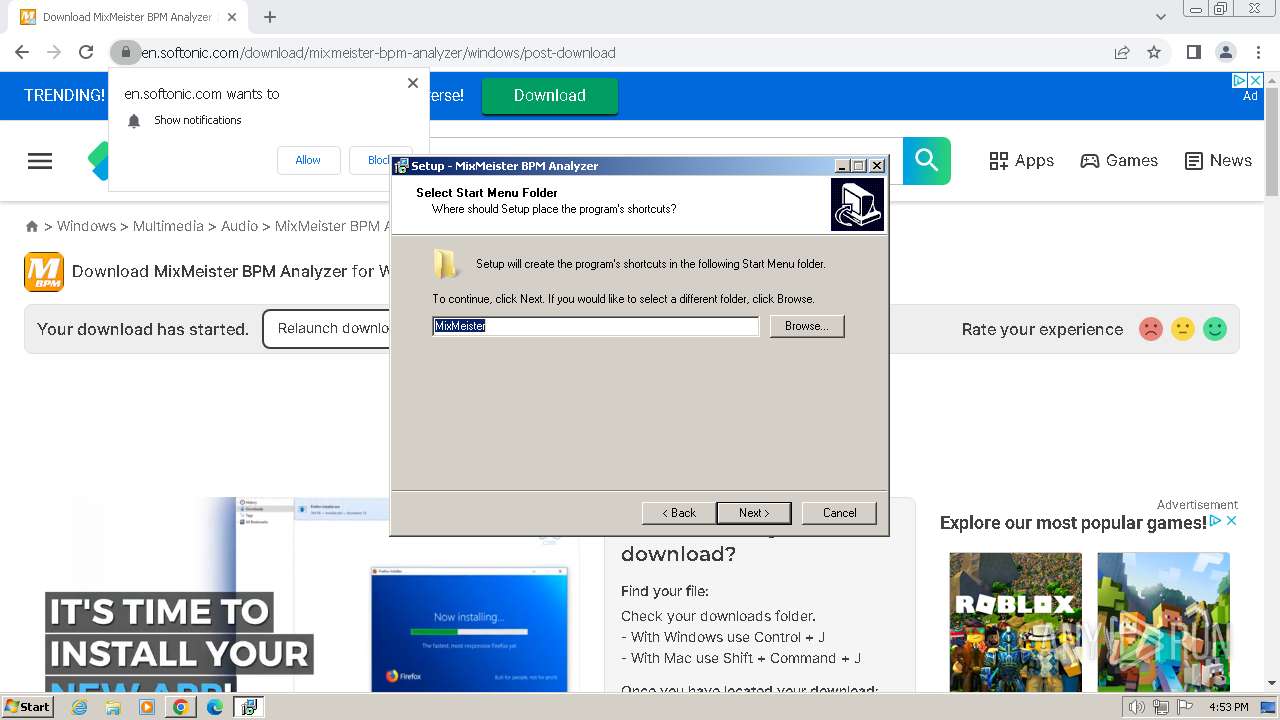The height and width of the screenshot is (720, 1280).
Task: Allow softonic notifications
Action: pyautogui.click(x=308, y=160)
